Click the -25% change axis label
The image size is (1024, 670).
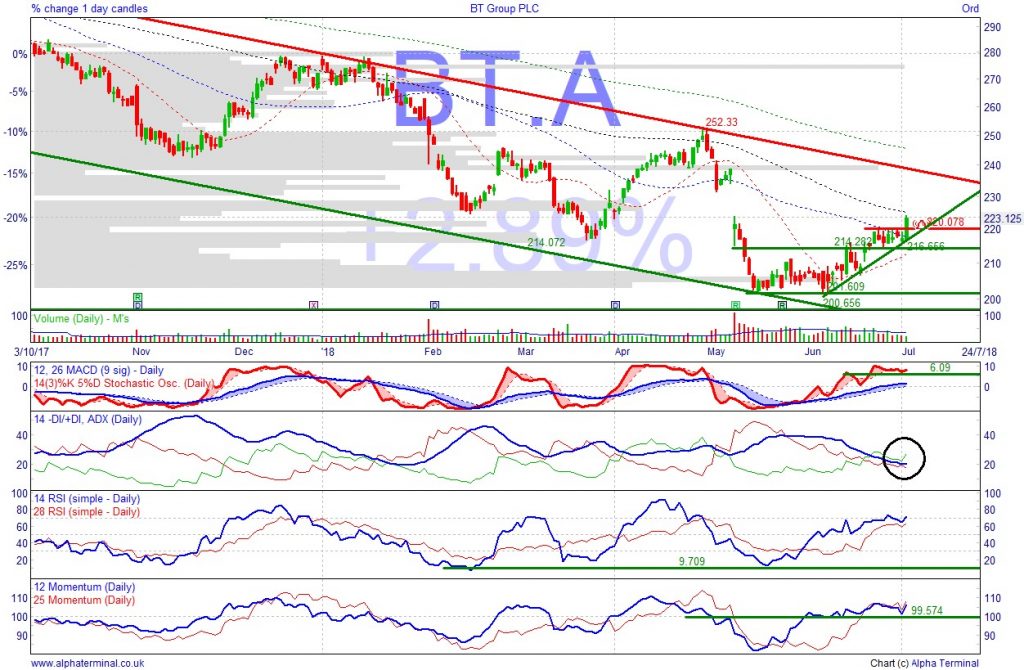point(16,265)
